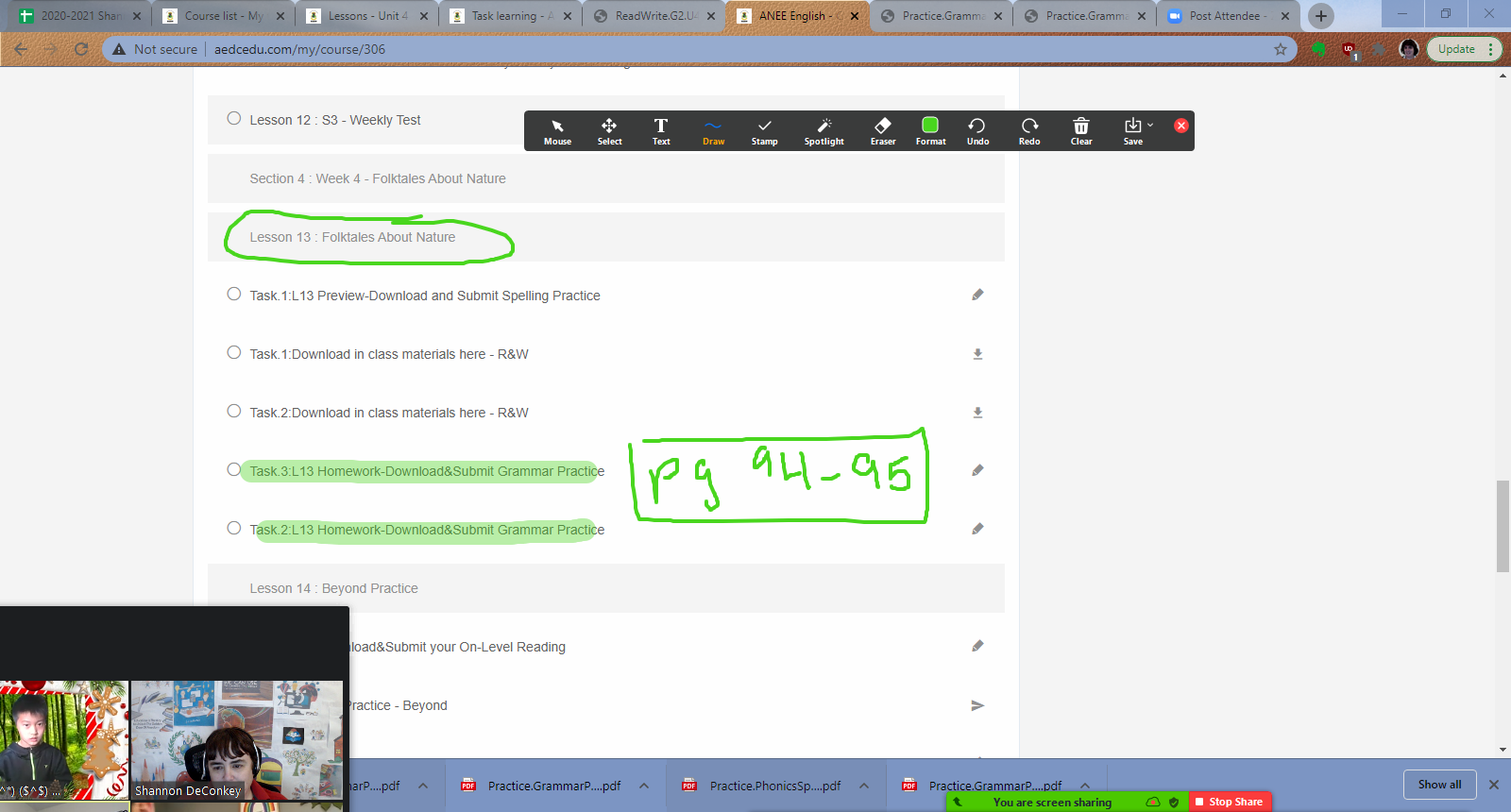Open the Stamp annotation tool
This screenshot has height=812, width=1511.
click(x=765, y=131)
